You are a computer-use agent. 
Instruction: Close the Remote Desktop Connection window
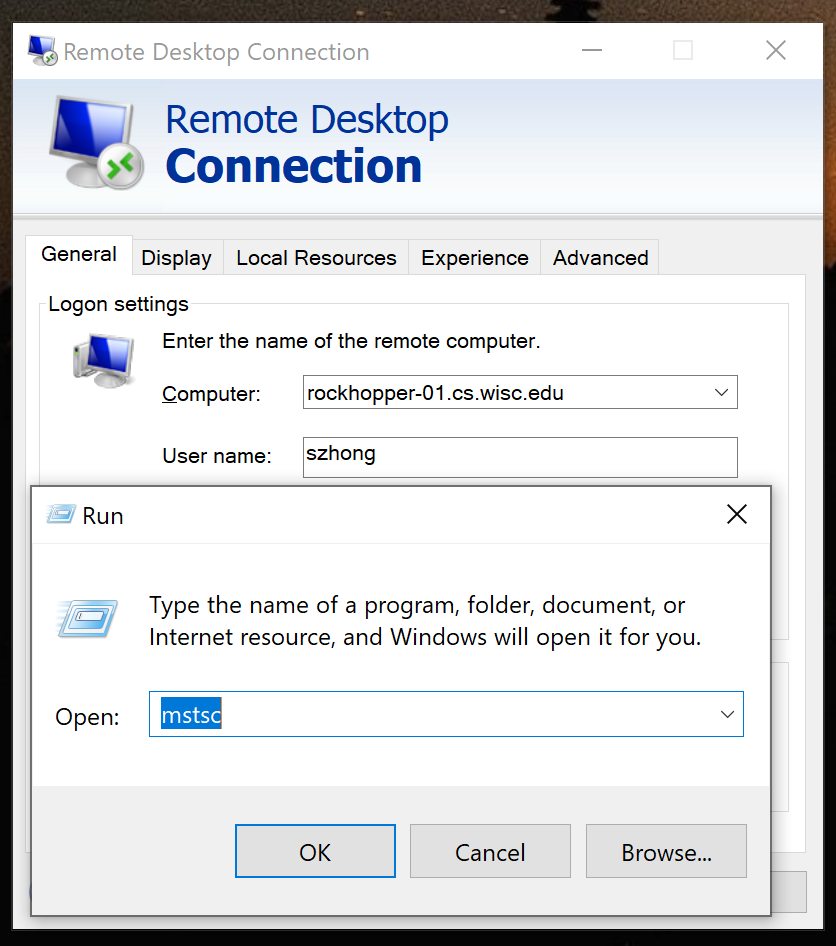pyautogui.click(x=775, y=51)
